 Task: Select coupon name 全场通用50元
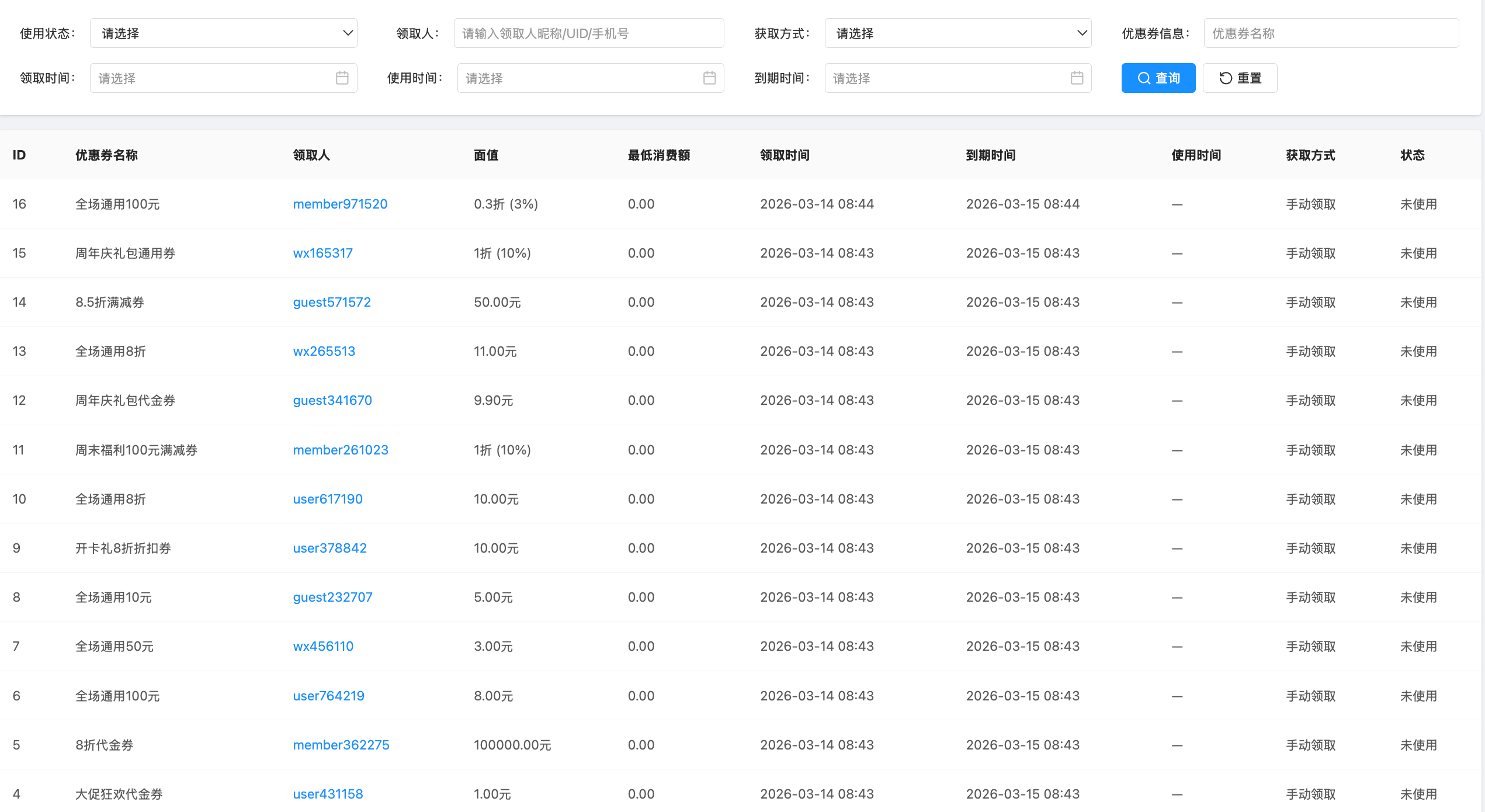click(x=115, y=646)
